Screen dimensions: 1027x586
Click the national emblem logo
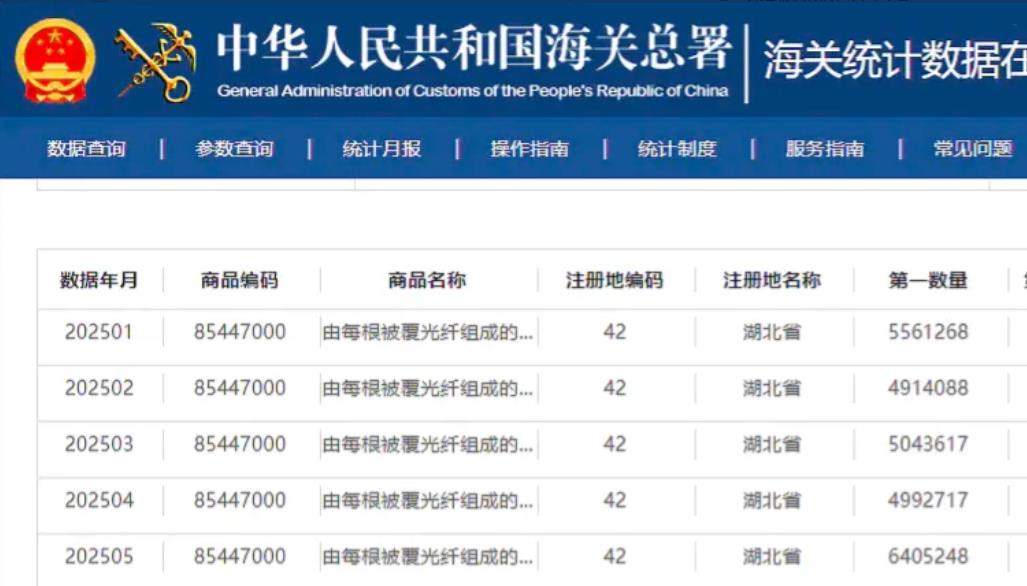coord(54,61)
